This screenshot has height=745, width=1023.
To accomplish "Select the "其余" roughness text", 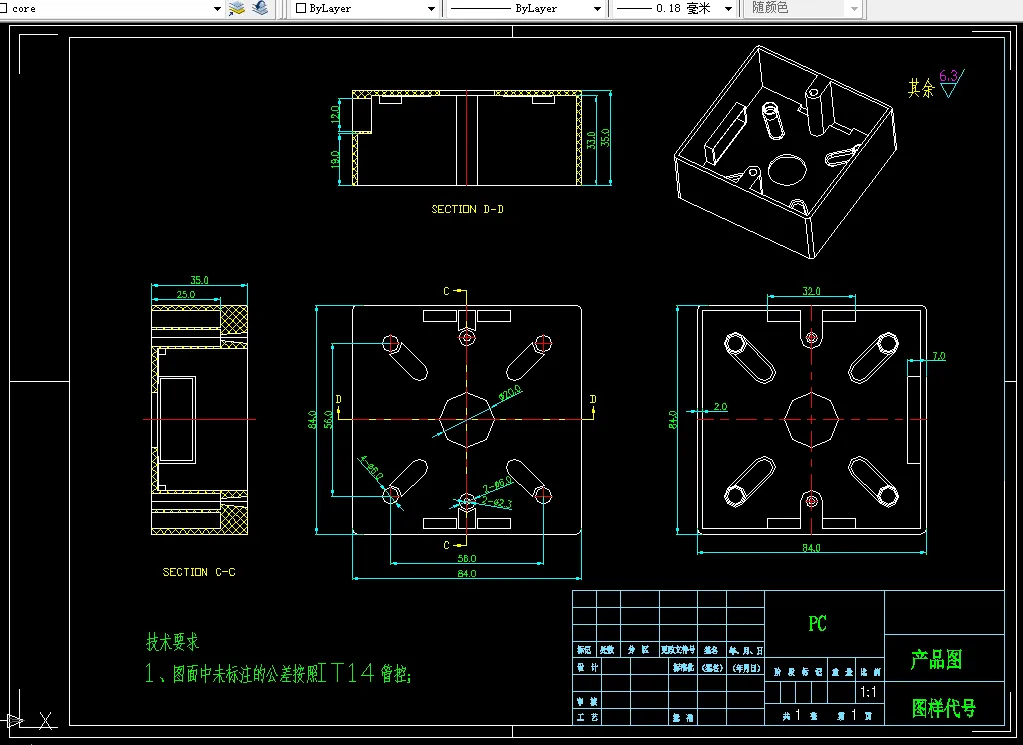I will [x=921, y=88].
